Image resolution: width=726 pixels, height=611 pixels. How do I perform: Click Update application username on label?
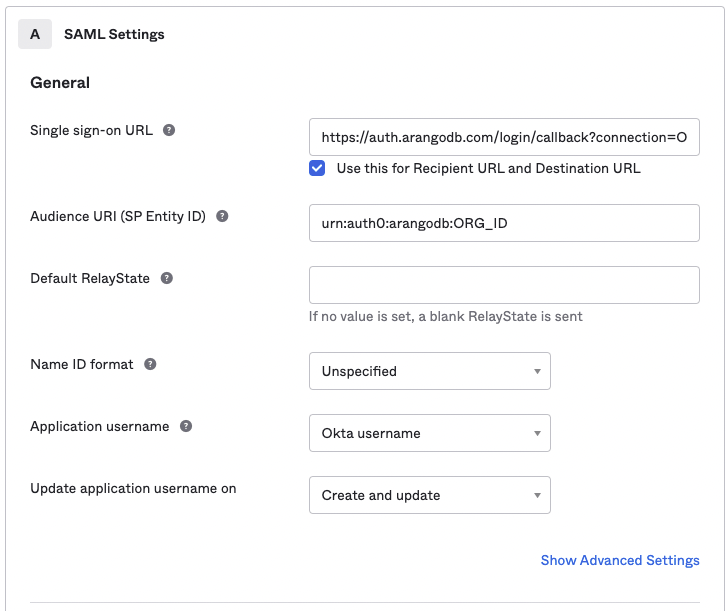[133, 488]
